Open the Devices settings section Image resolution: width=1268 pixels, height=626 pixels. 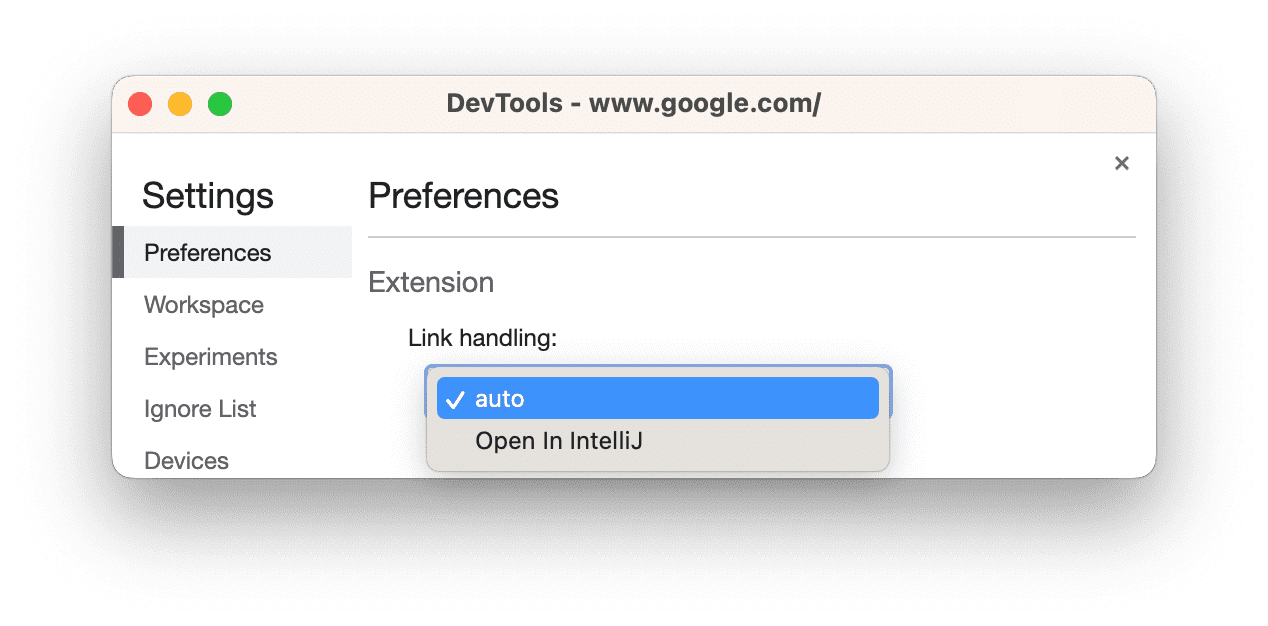(186, 460)
